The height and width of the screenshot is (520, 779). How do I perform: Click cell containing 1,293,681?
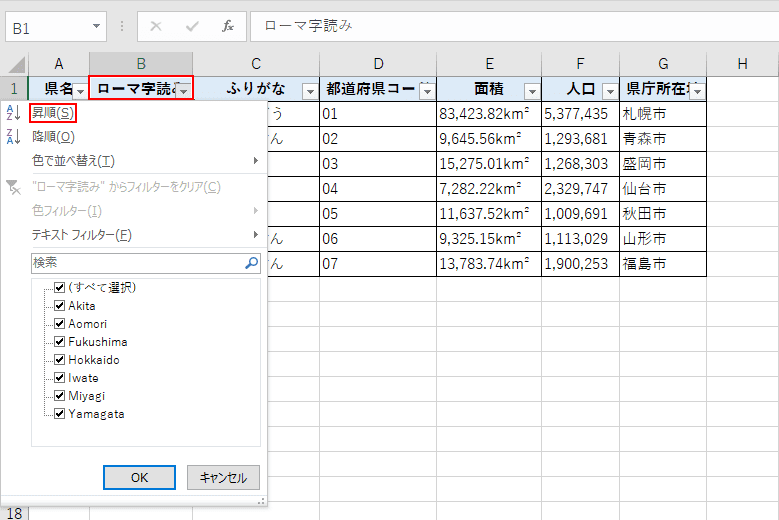[x=580, y=139]
